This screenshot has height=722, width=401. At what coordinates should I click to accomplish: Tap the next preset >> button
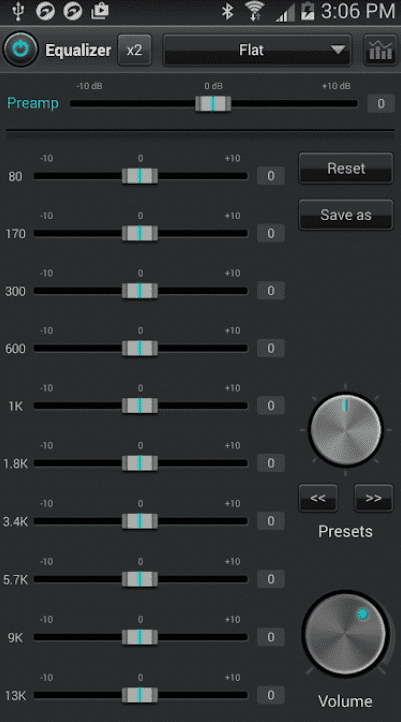[373, 498]
